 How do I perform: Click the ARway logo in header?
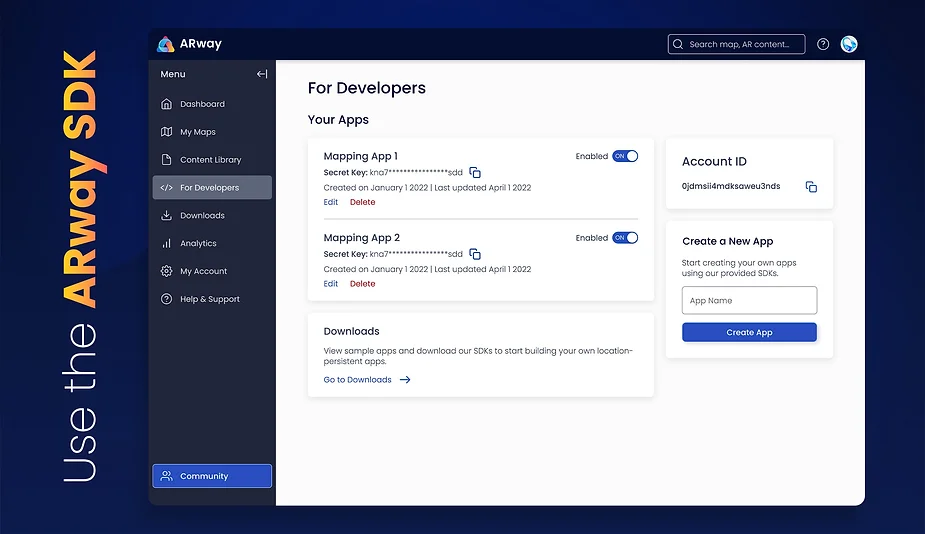189,44
